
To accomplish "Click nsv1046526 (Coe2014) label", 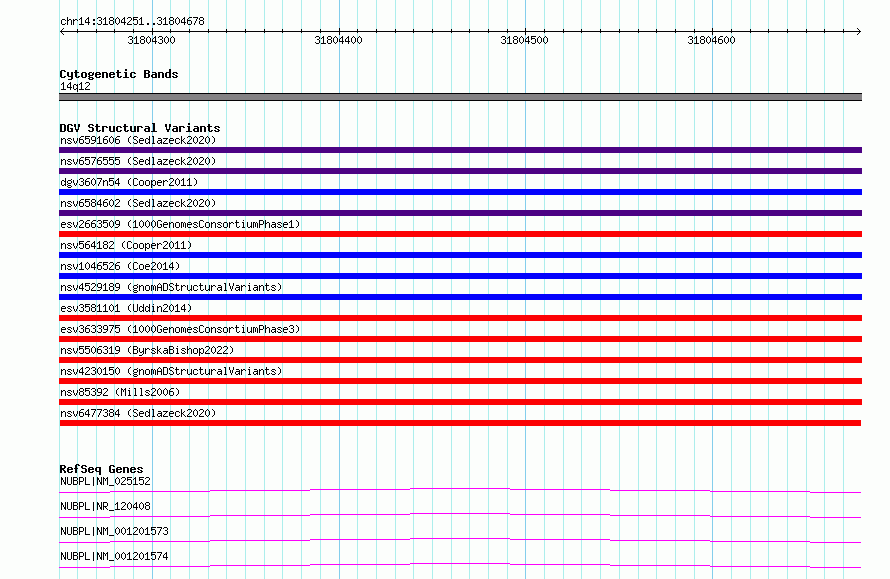I will 120,266.
